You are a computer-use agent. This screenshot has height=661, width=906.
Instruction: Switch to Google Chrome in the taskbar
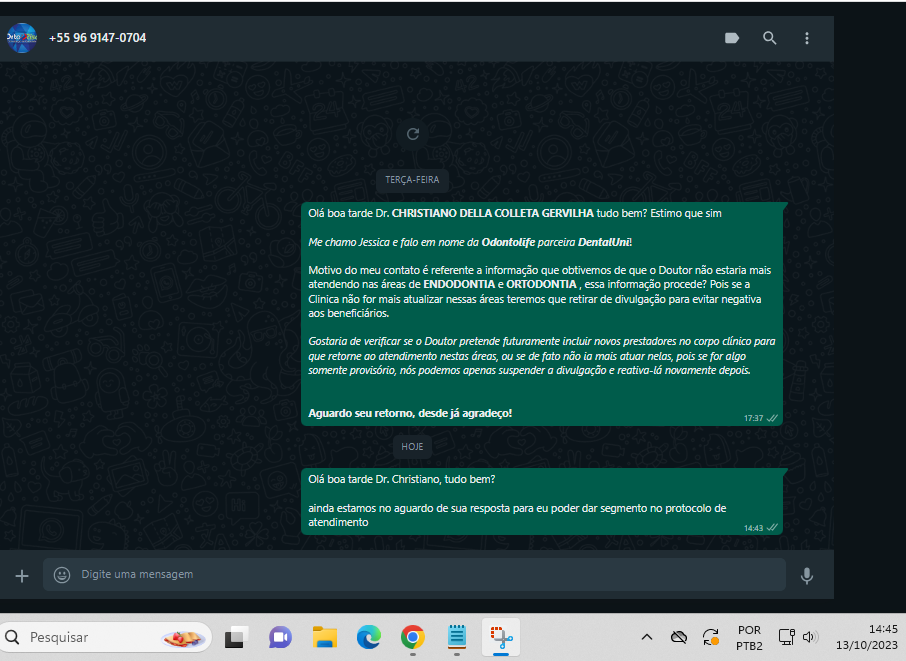413,637
